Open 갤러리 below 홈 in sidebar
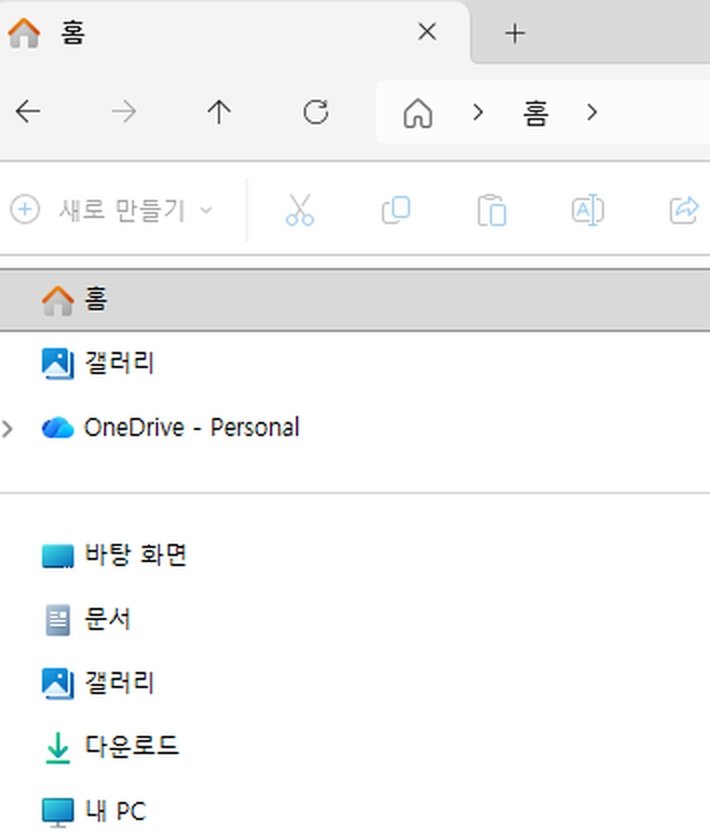 coord(120,363)
